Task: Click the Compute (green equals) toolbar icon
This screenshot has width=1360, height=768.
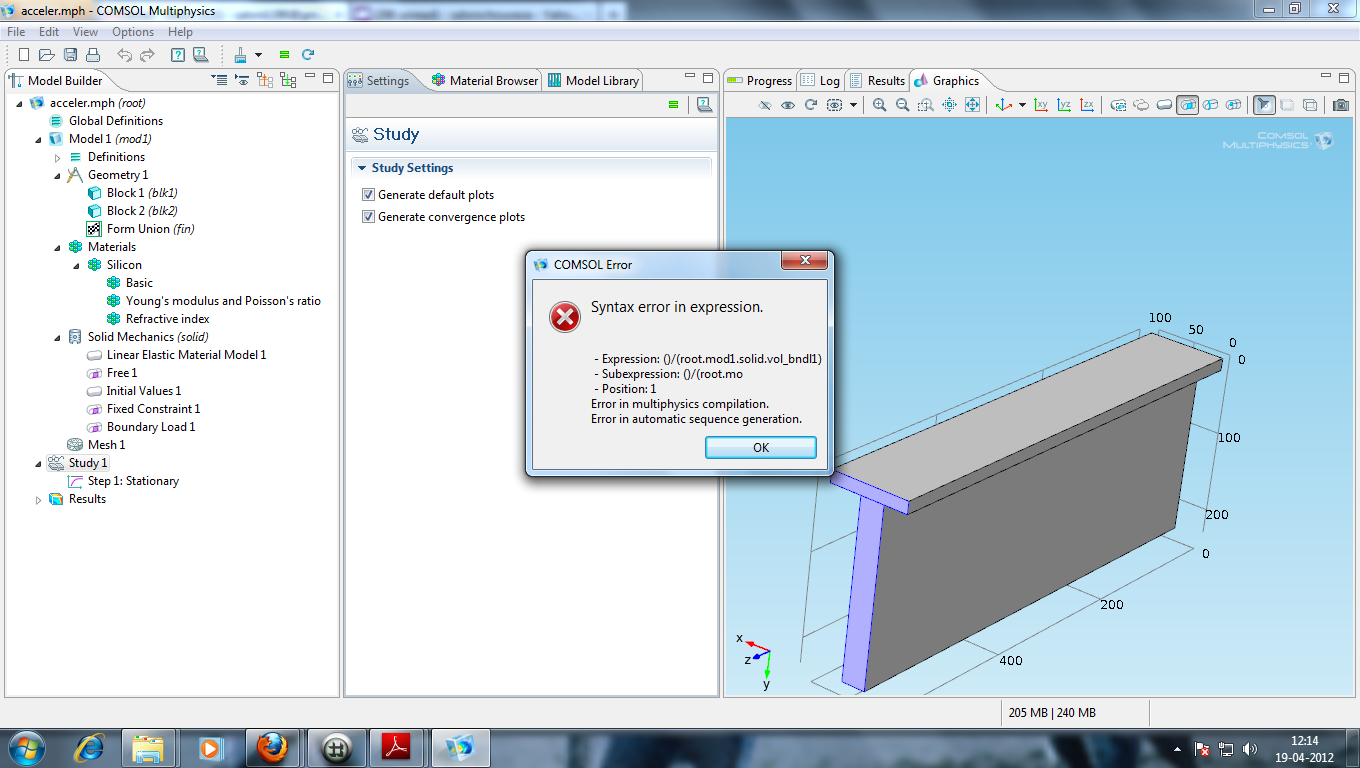Action: point(284,55)
